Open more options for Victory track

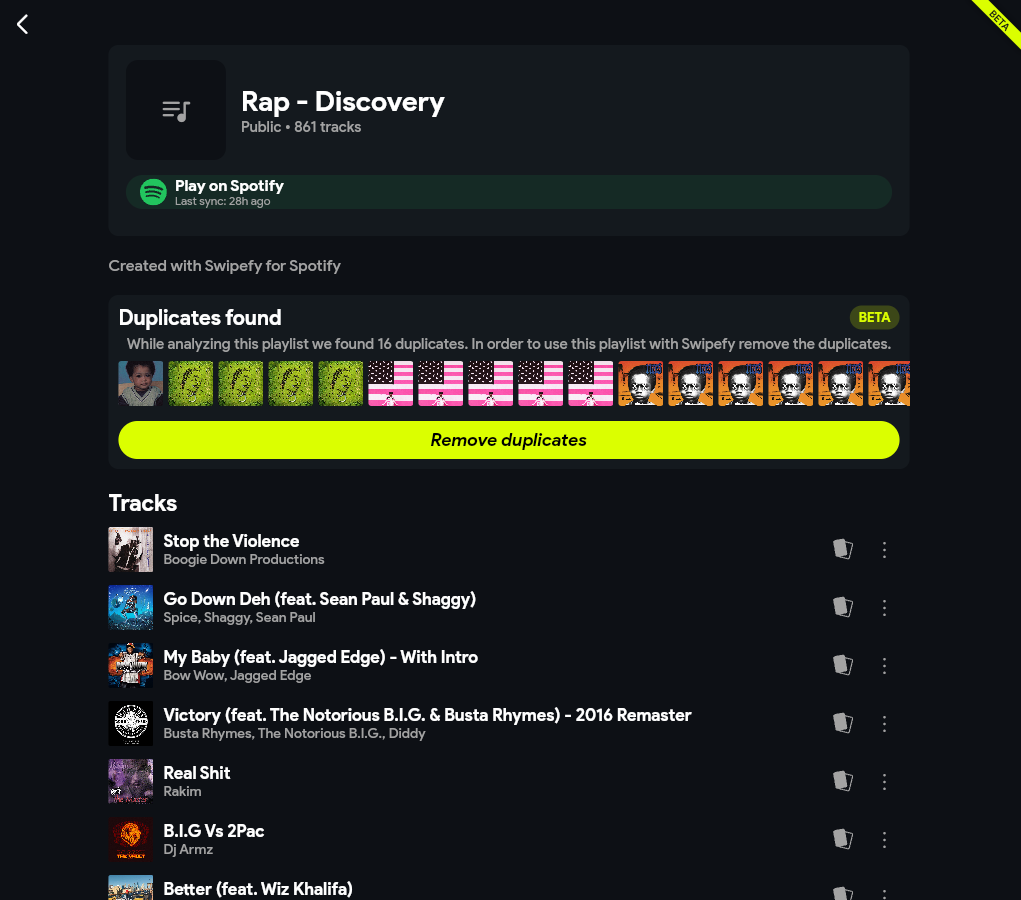884,724
